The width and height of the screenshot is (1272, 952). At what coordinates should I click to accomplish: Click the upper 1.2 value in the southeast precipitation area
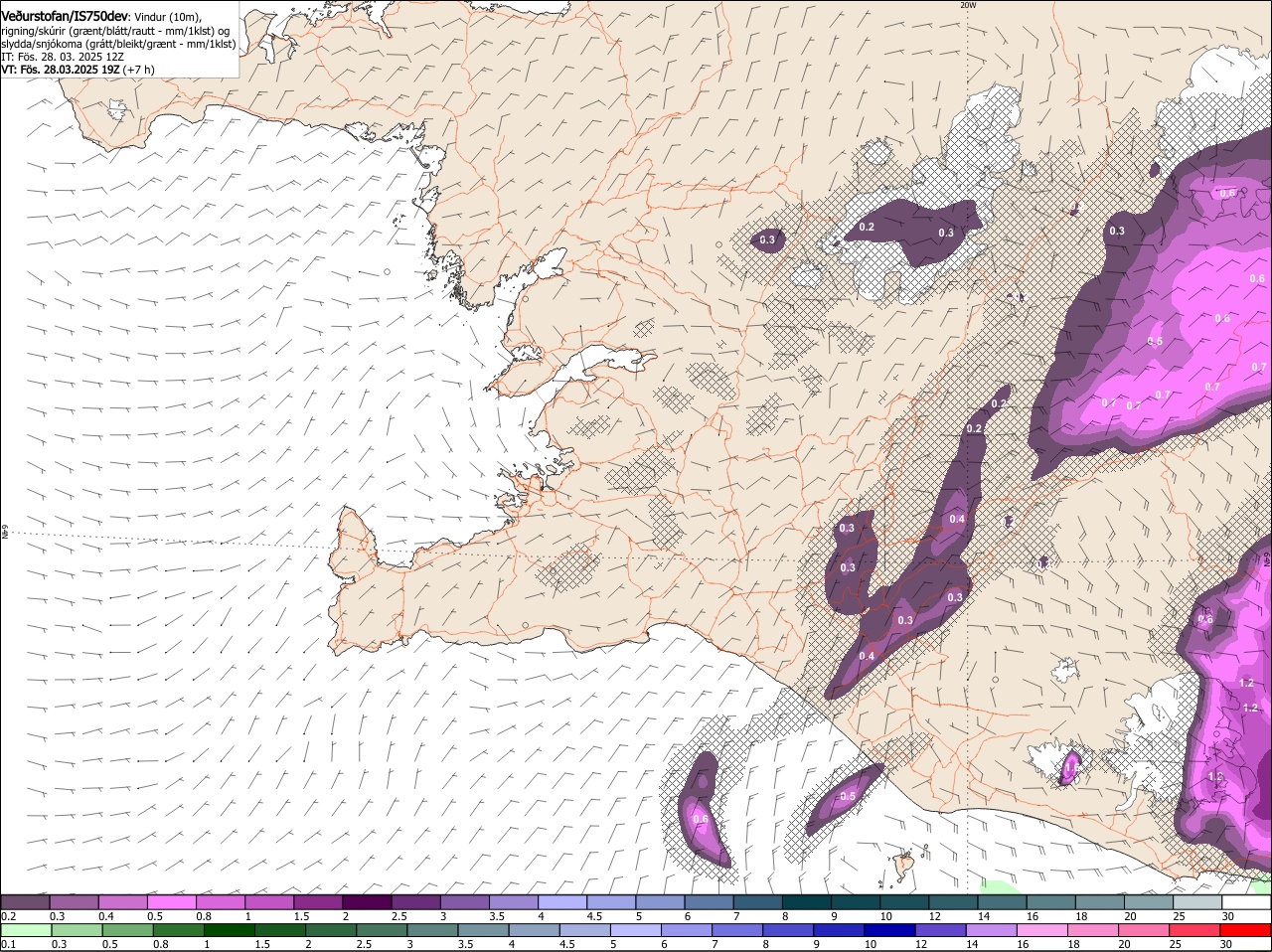pyautogui.click(x=1248, y=683)
